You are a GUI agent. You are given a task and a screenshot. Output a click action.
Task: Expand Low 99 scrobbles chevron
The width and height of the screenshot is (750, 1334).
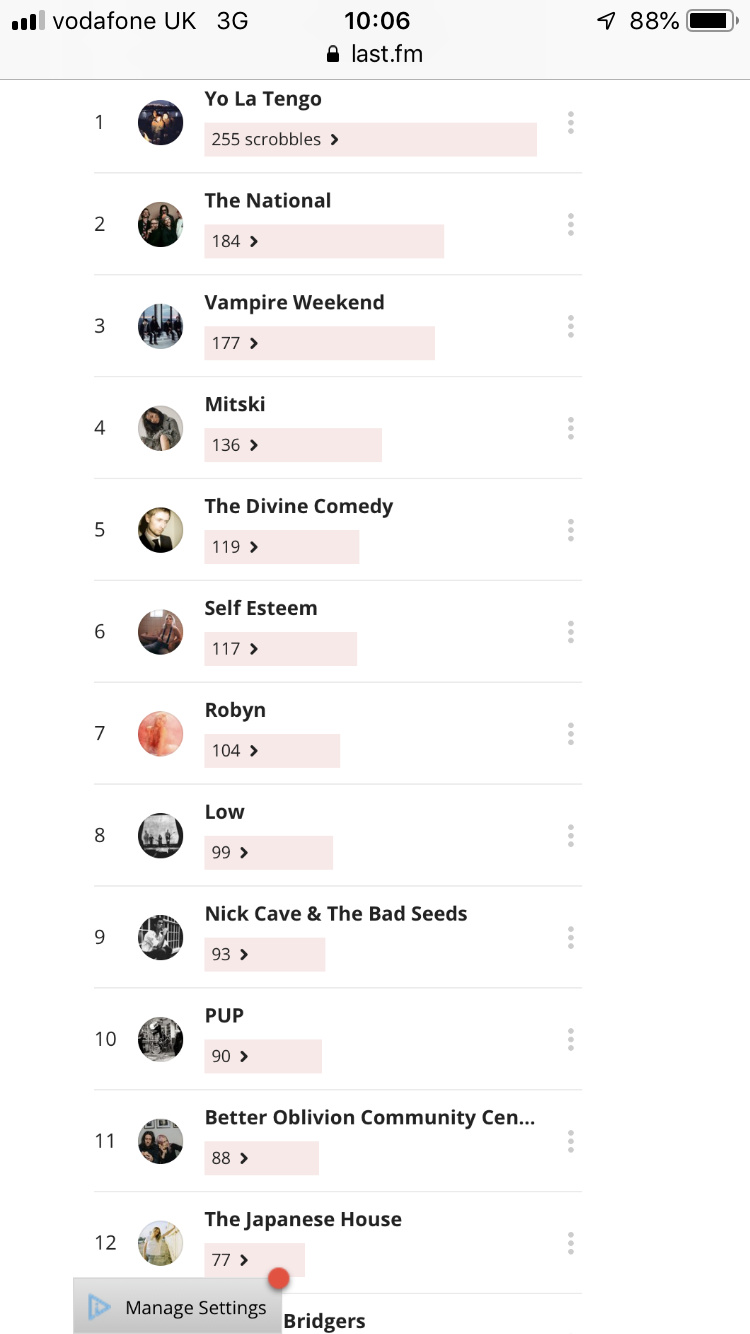pos(244,853)
